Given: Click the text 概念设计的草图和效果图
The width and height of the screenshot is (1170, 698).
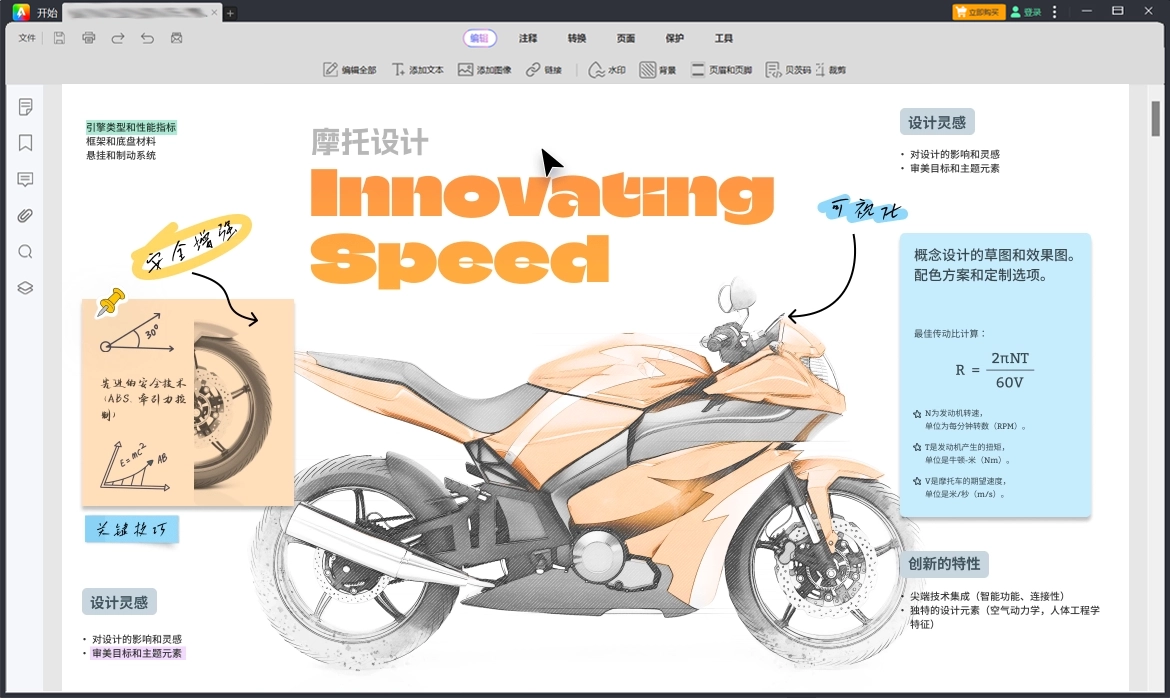Looking at the screenshot, I should click(995, 255).
